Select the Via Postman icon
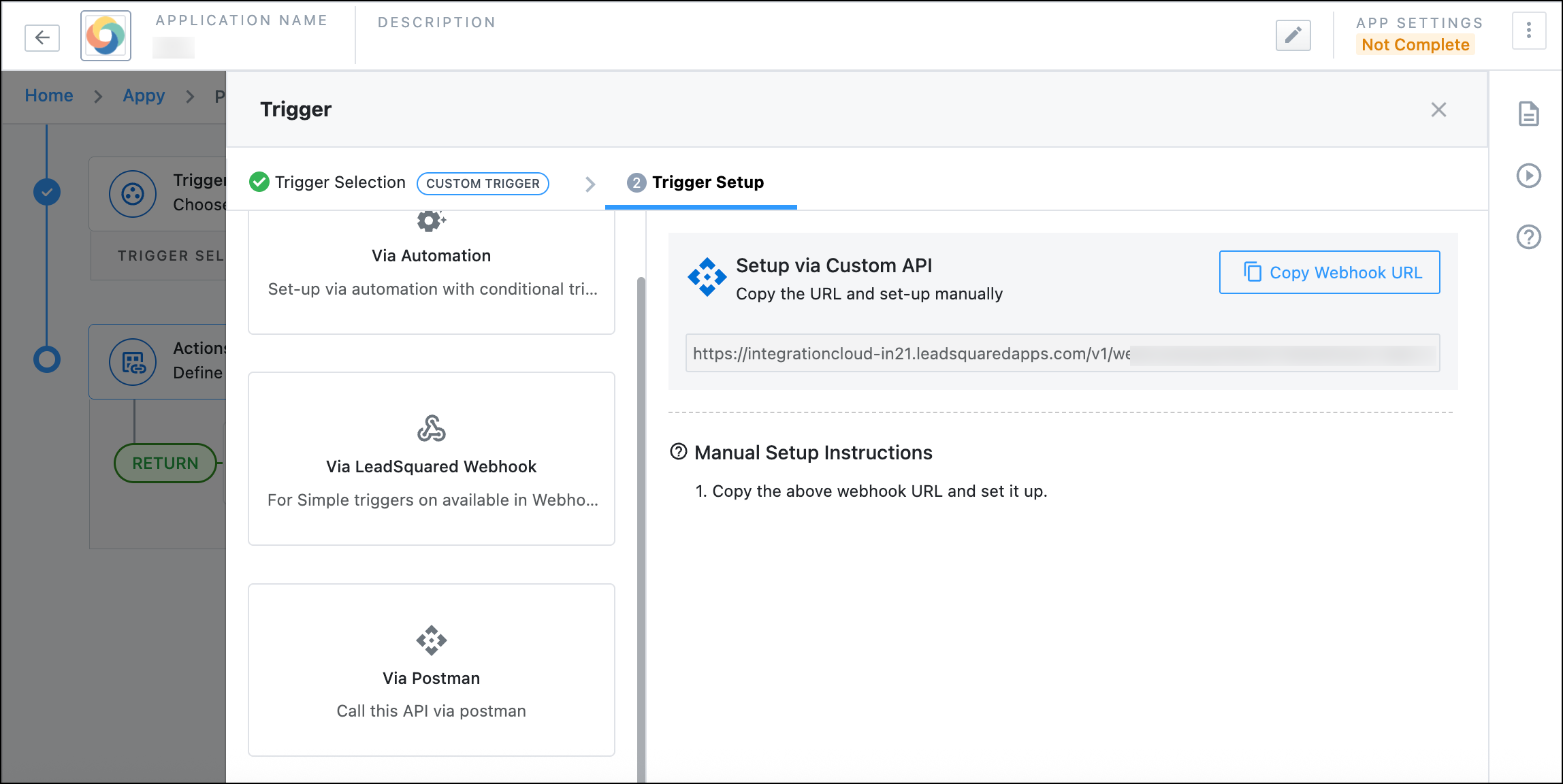 [430, 640]
